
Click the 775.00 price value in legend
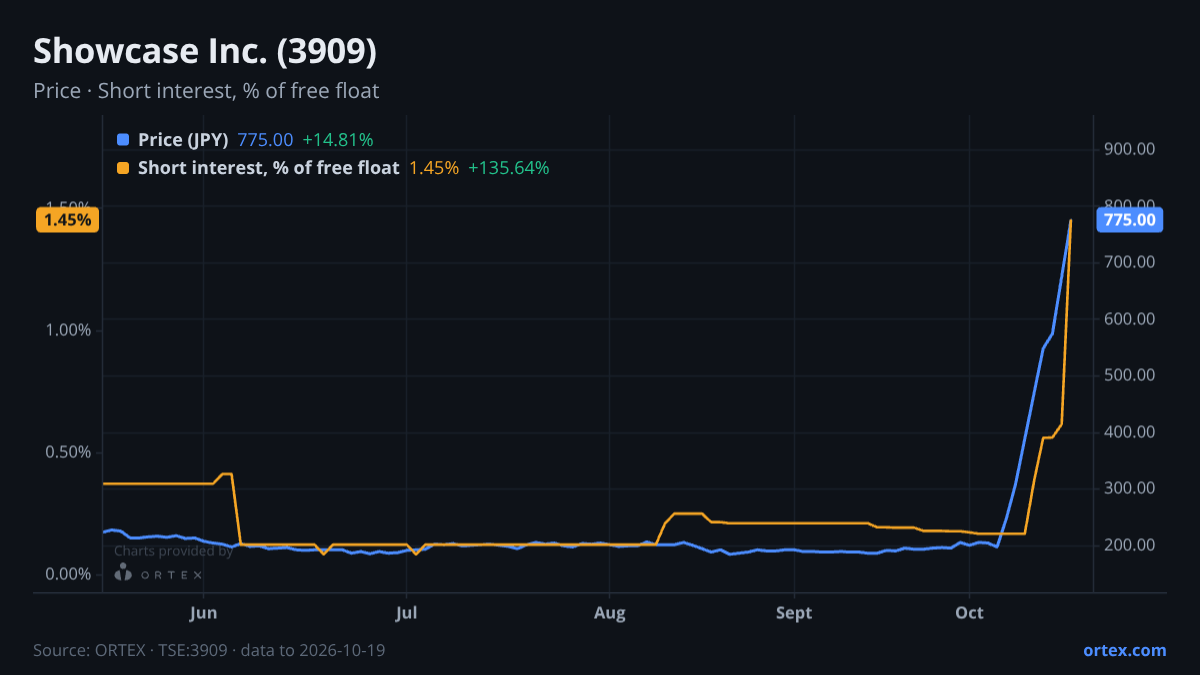coord(265,140)
